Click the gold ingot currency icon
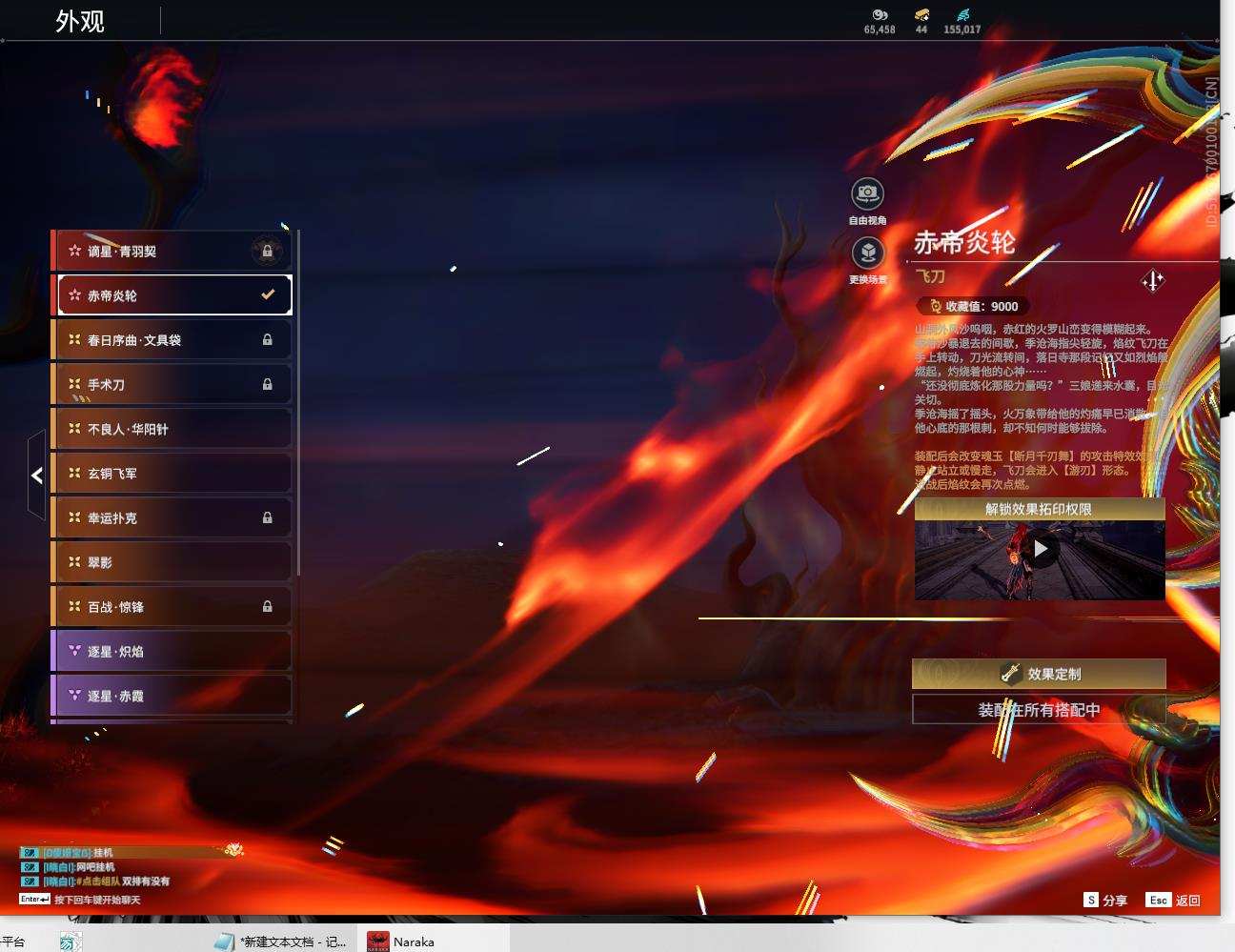The image size is (1235, 952). pyautogui.click(x=921, y=14)
